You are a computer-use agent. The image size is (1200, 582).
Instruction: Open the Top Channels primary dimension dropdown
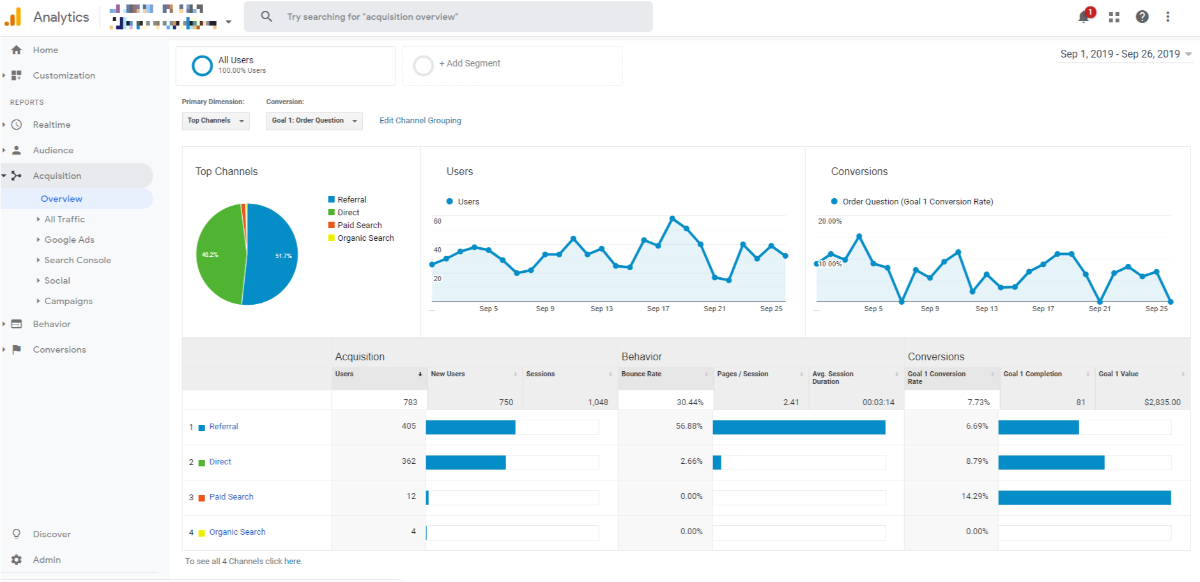(x=216, y=119)
